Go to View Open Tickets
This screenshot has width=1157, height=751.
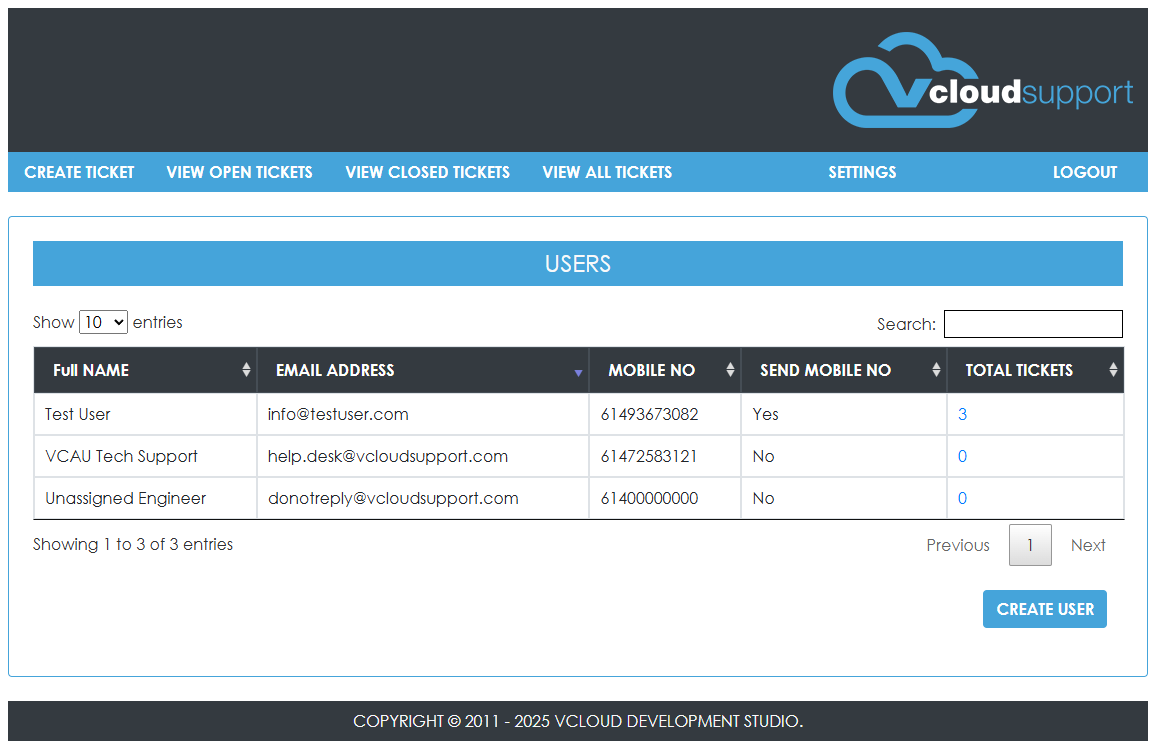239,172
